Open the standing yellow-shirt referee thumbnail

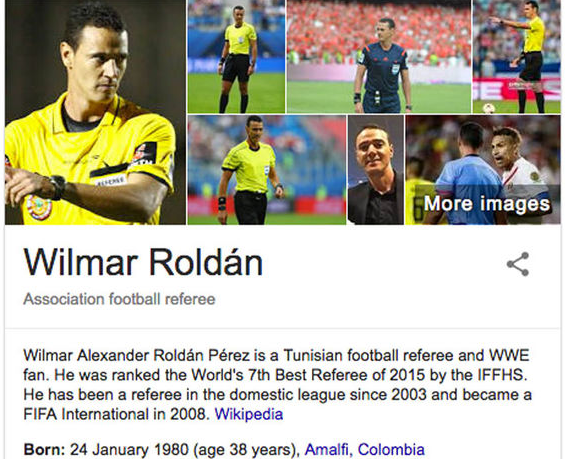[236, 57]
